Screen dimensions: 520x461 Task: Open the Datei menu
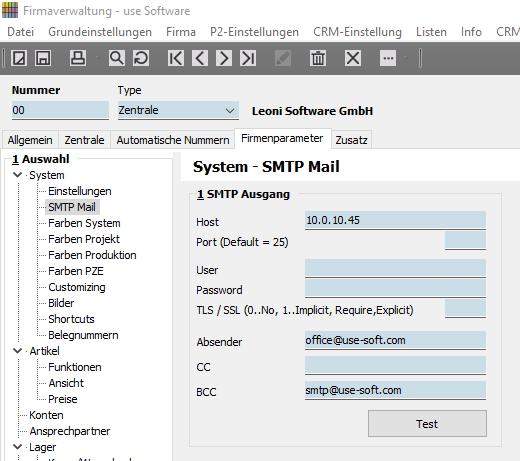pyautogui.click(x=21, y=32)
